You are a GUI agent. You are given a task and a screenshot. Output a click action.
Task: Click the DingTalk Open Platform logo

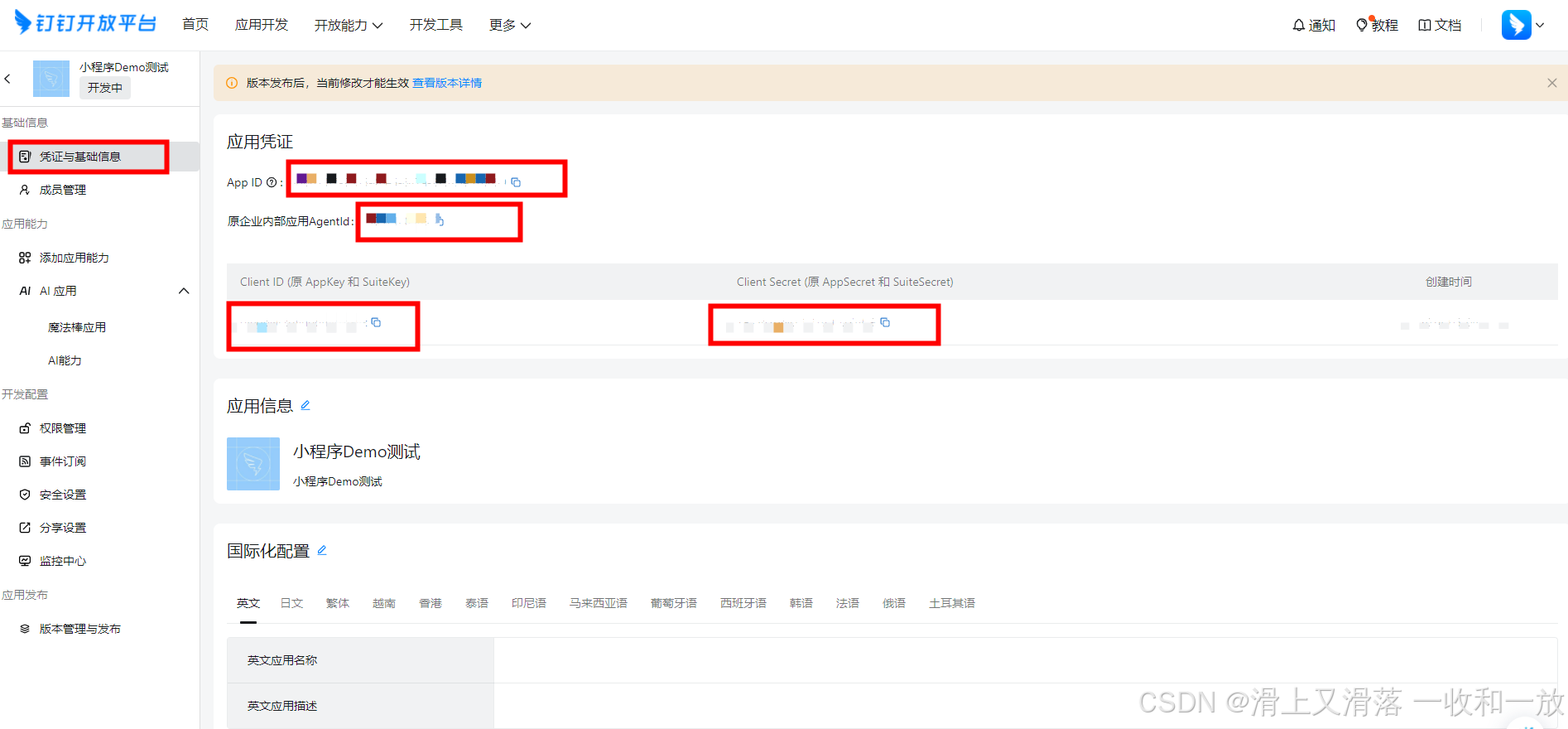85,23
